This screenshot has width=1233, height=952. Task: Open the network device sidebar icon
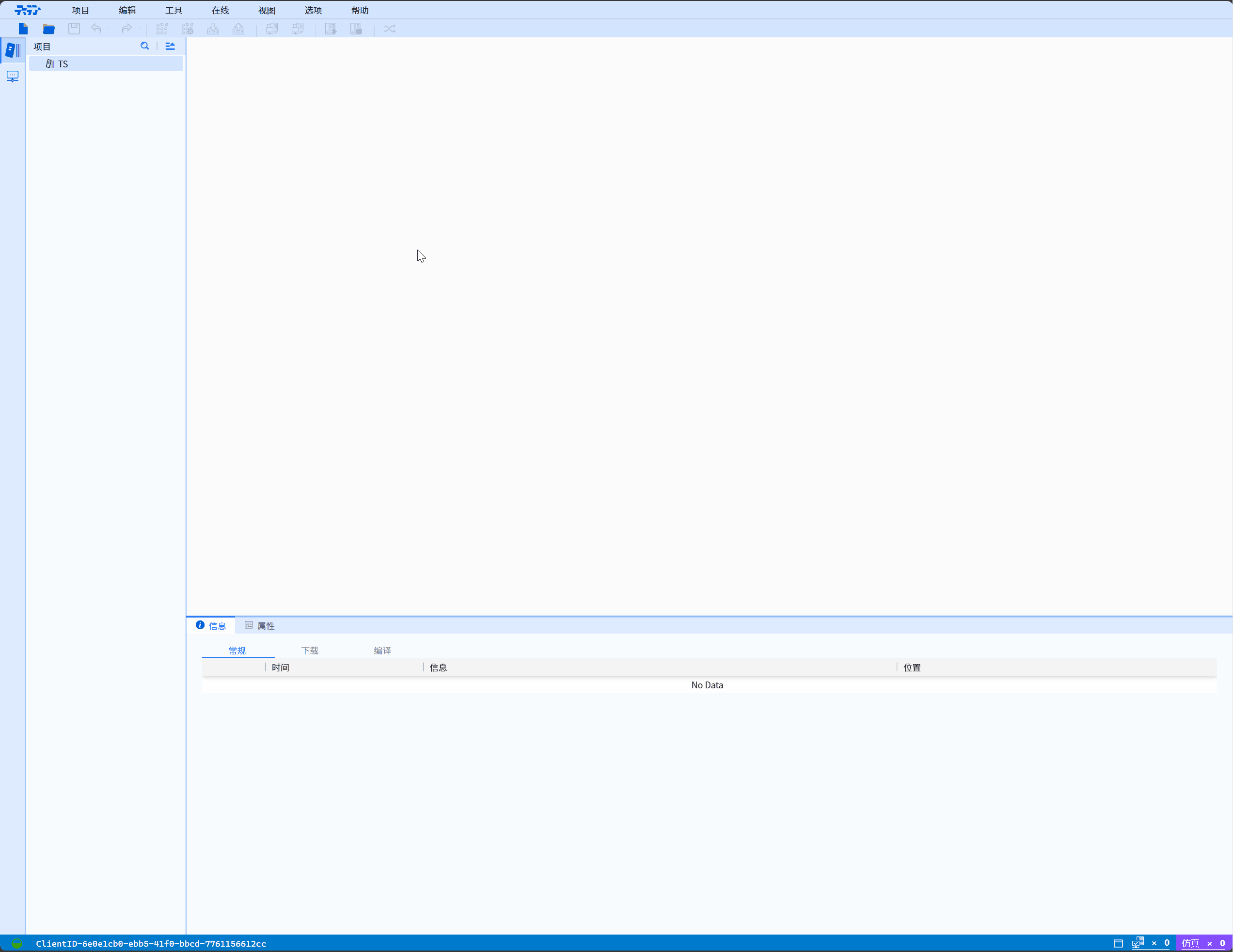click(x=13, y=76)
